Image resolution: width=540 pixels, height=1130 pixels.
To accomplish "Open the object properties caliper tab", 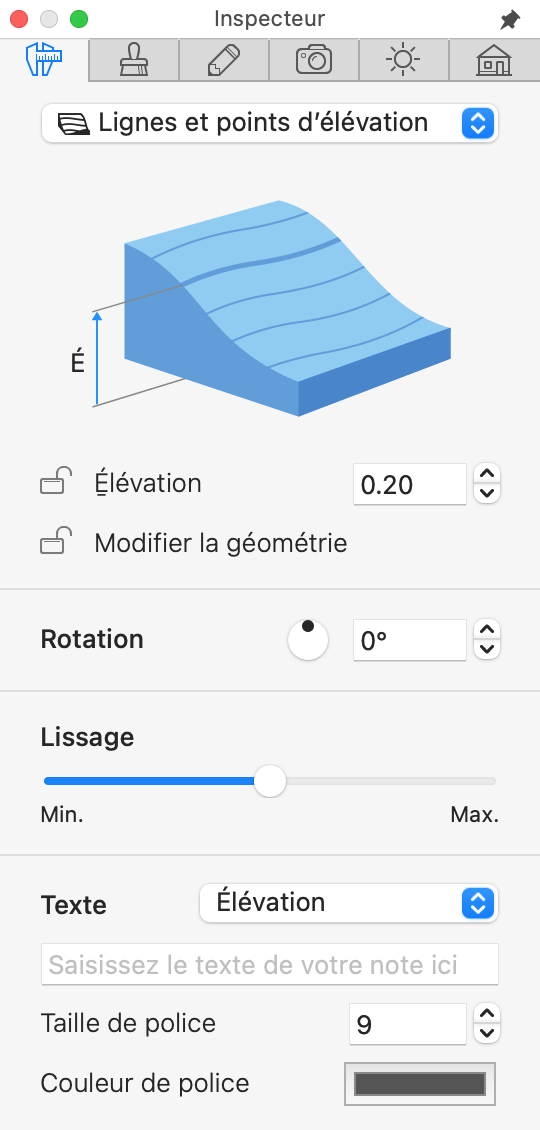I will click(45, 61).
